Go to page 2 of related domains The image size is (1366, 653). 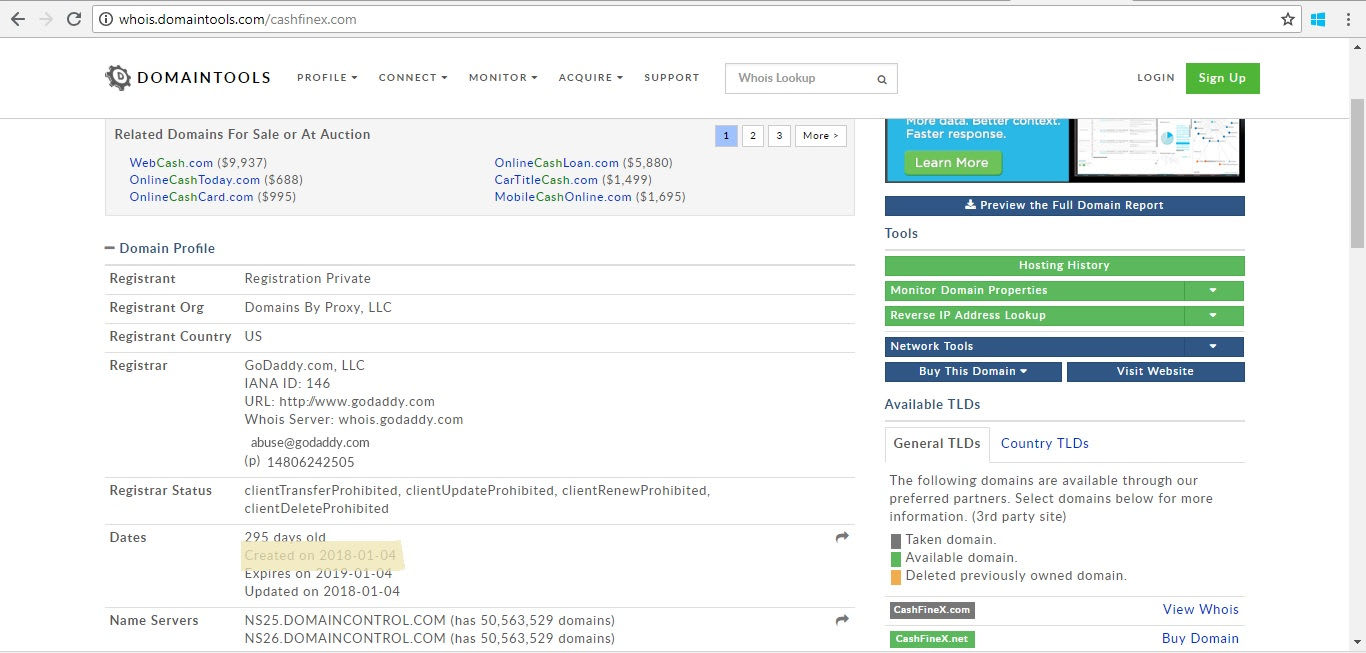click(x=753, y=136)
